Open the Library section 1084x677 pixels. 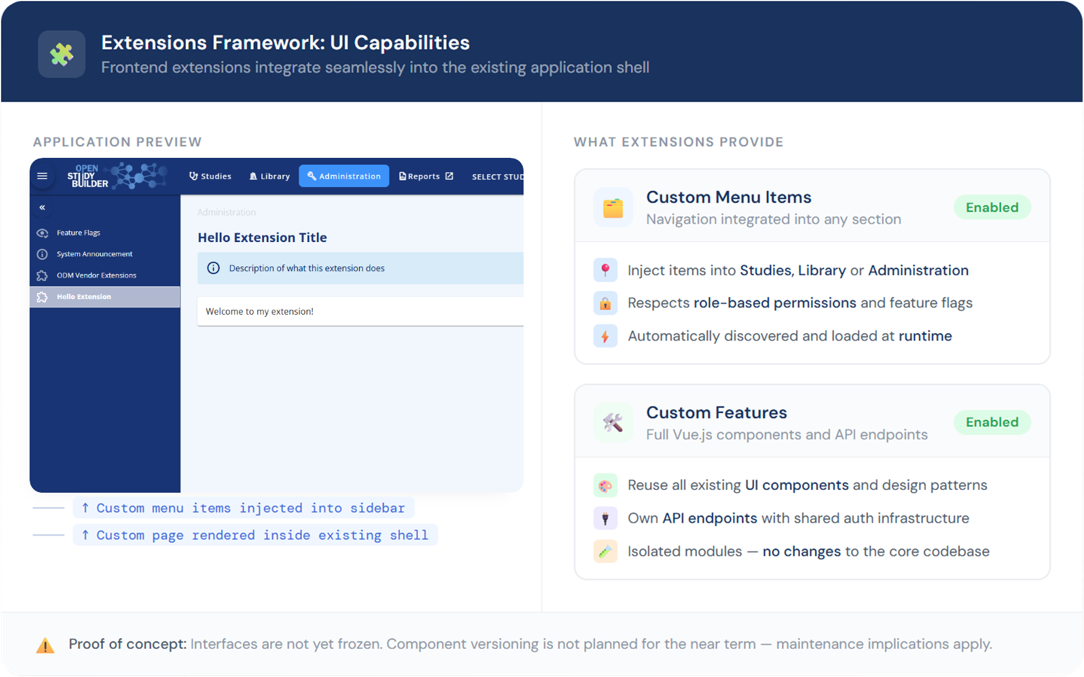(x=269, y=175)
